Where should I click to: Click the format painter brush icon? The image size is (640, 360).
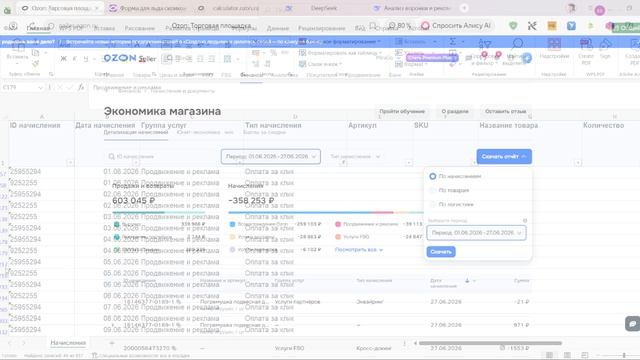[x=36, y=63]
